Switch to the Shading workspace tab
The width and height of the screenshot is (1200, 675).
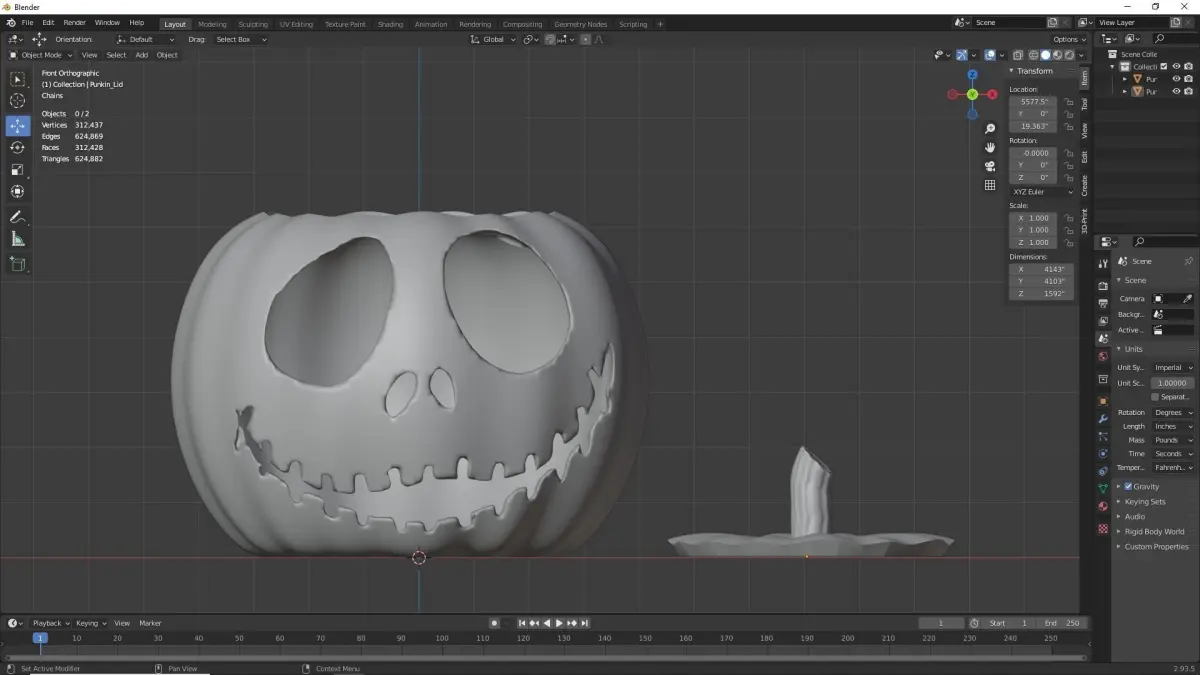pos(390,24)
